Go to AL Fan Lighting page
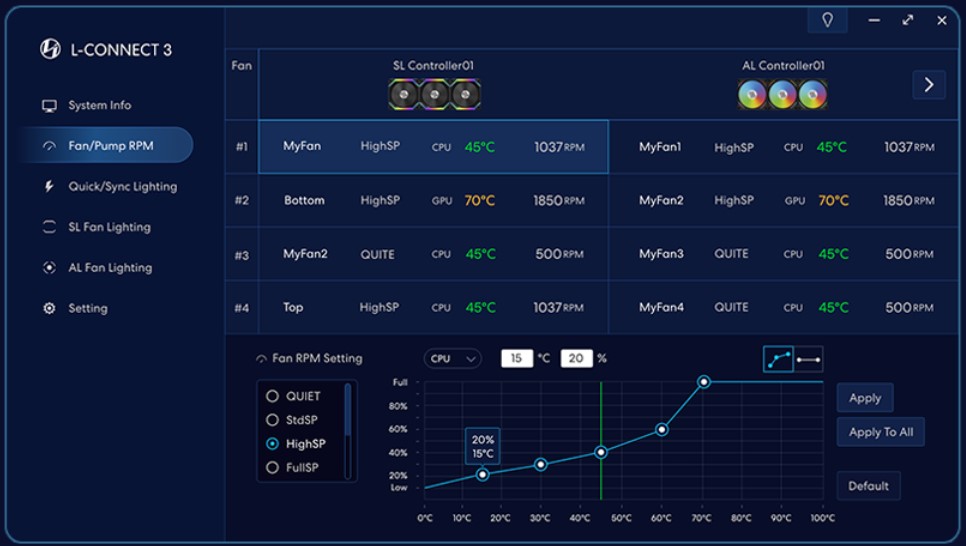 pyautogui.click(x=110, y=267)
